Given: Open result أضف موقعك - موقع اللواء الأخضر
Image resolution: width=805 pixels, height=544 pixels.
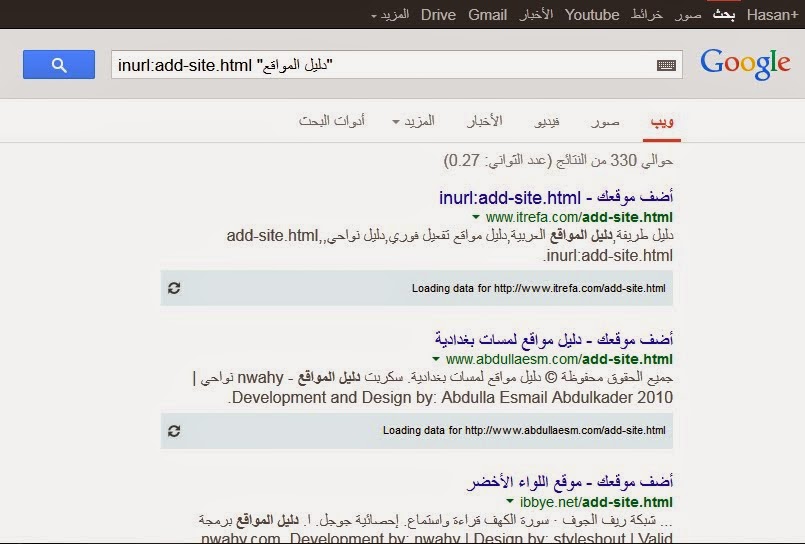Looking at the screenshot, I should click(570, 481).
